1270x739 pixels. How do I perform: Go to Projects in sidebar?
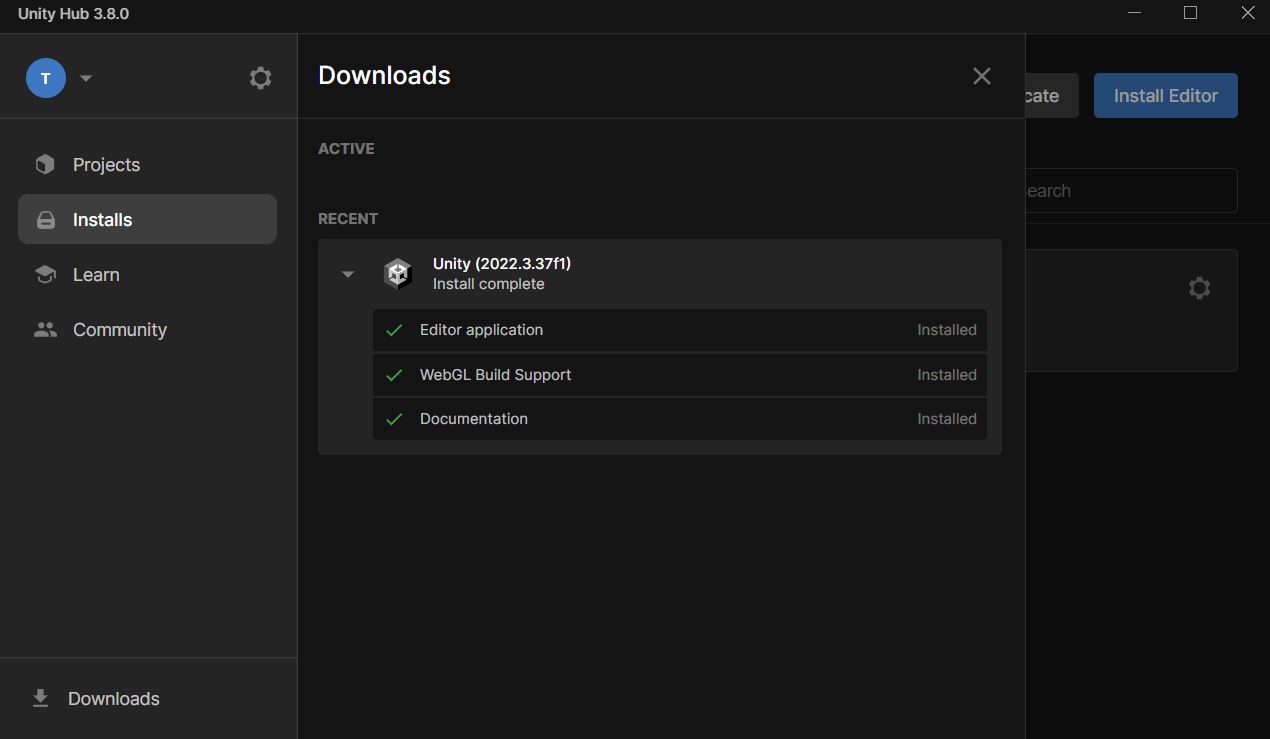point(147,165)
